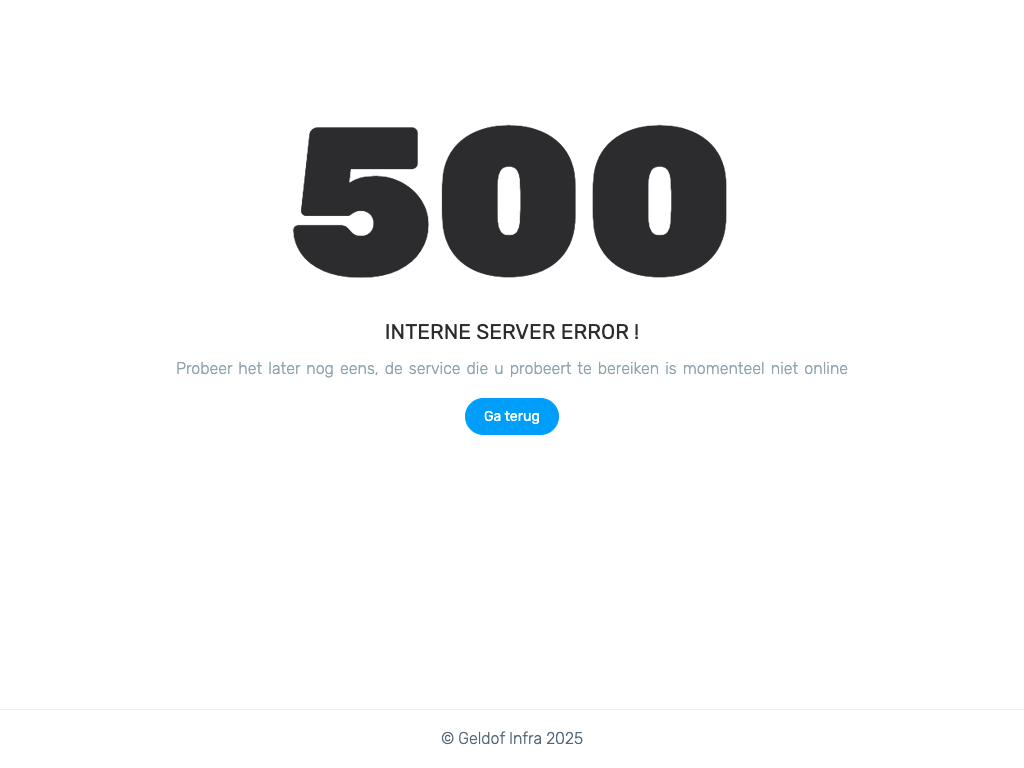
Task: Click the middle zero of 500
Action: 509,201
